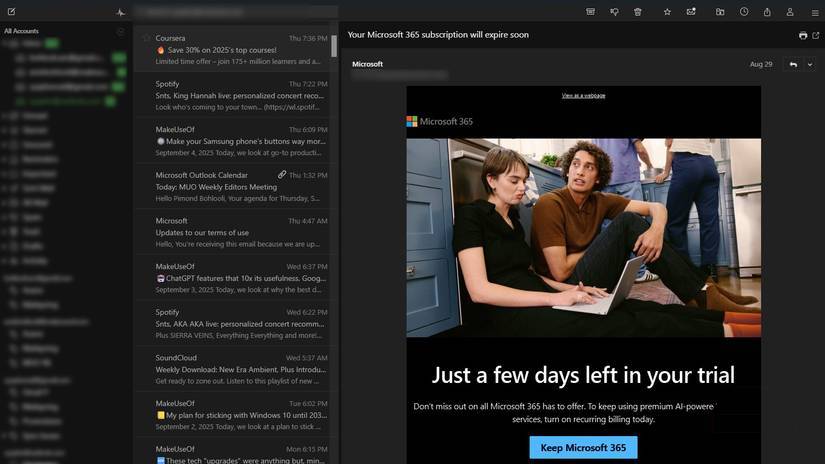
Task: Snooze the message with the clock icon
Action: (744, 12)
